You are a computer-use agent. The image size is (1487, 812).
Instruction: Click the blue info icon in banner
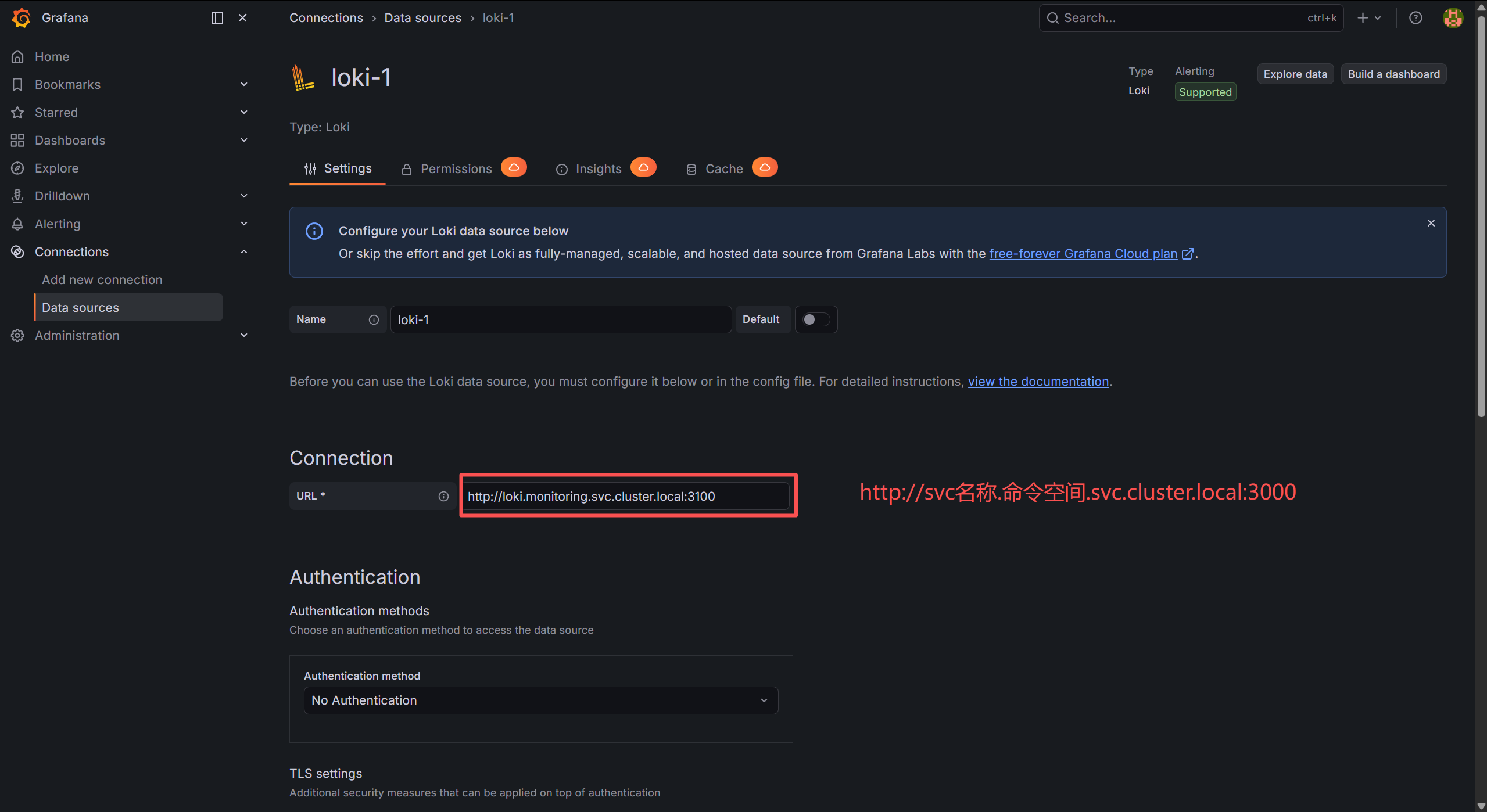(314, 231)
